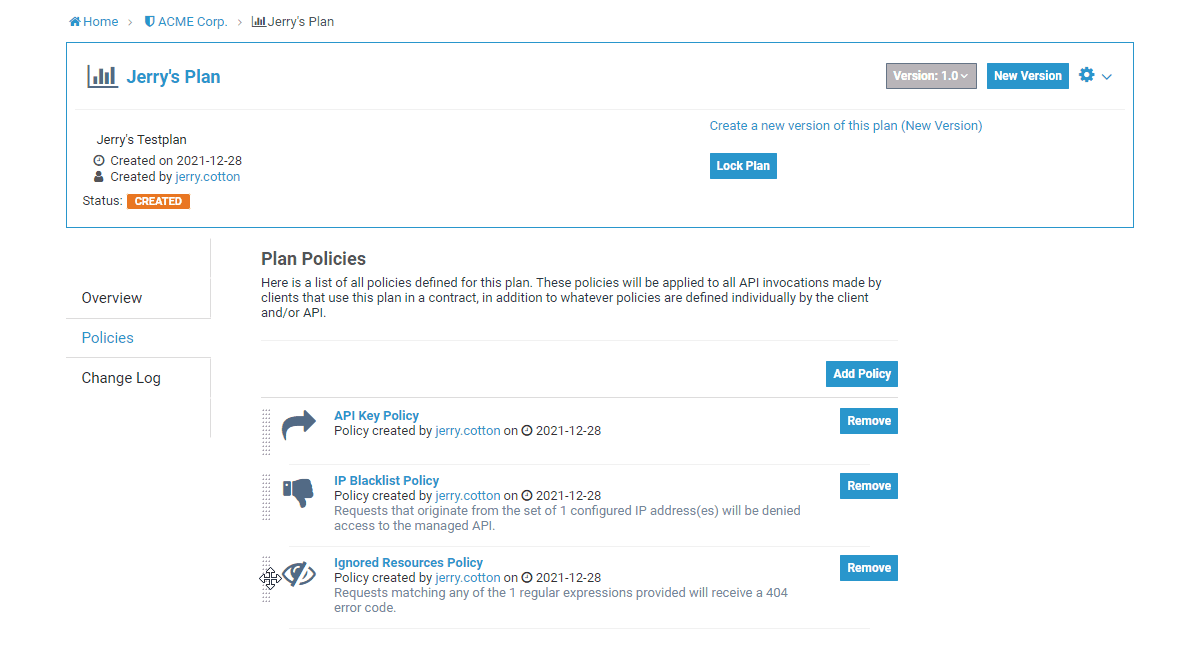This screenshot has height=660, width=1183.
Task: Click the IP Blacklist thumbs-down icon
Action: pos(298,492)
